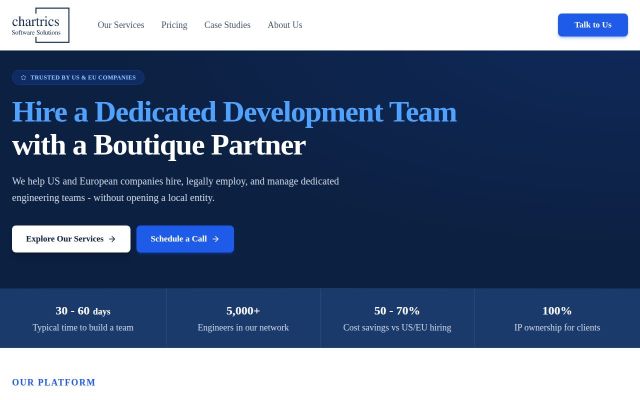Select the Trusted by US & EU Companies badge
This screenshot has width=640, height=400.
click(x=78, y=78)
